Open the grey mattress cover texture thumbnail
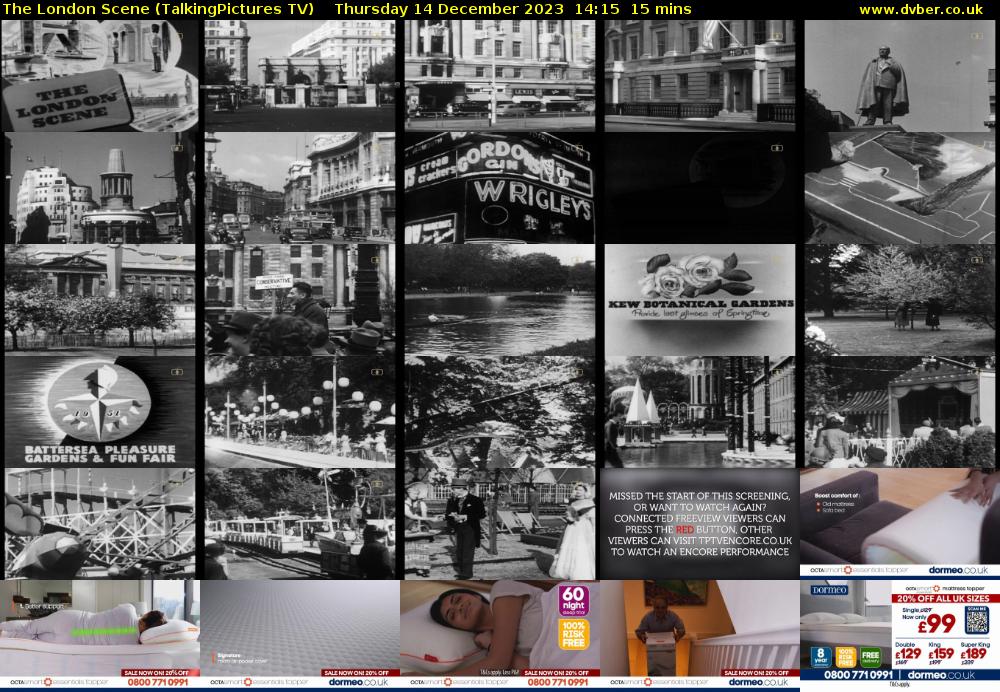Viewport: 1000px width, 692px height. click(300, 635)
